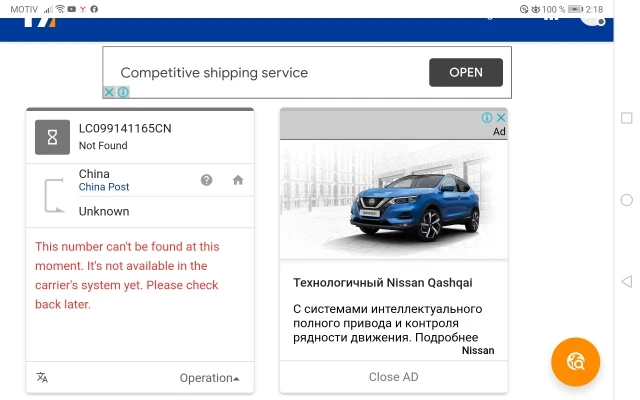This screenshot has height=400, width=640.
Task: Expand the Operation menu
Action: tap(209, 378)
